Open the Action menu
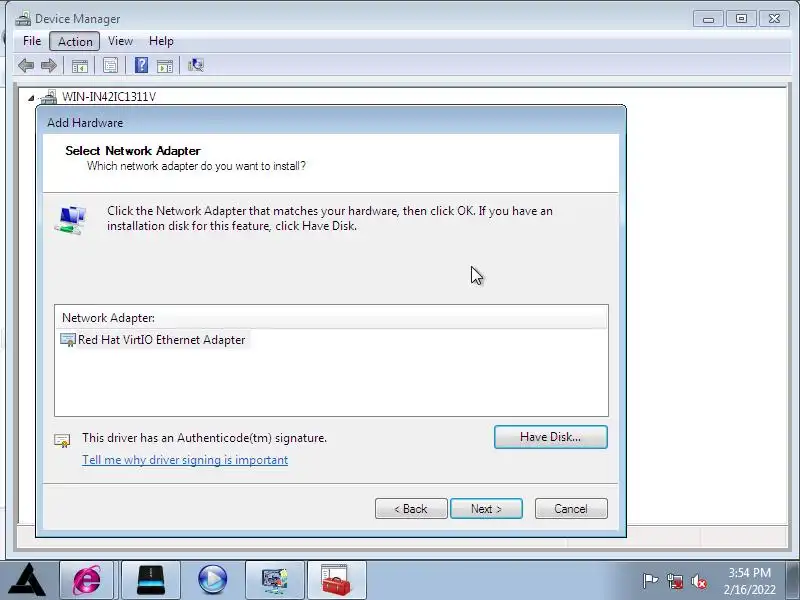The width and height of the screenshot is (800, 600). point(75,41)
